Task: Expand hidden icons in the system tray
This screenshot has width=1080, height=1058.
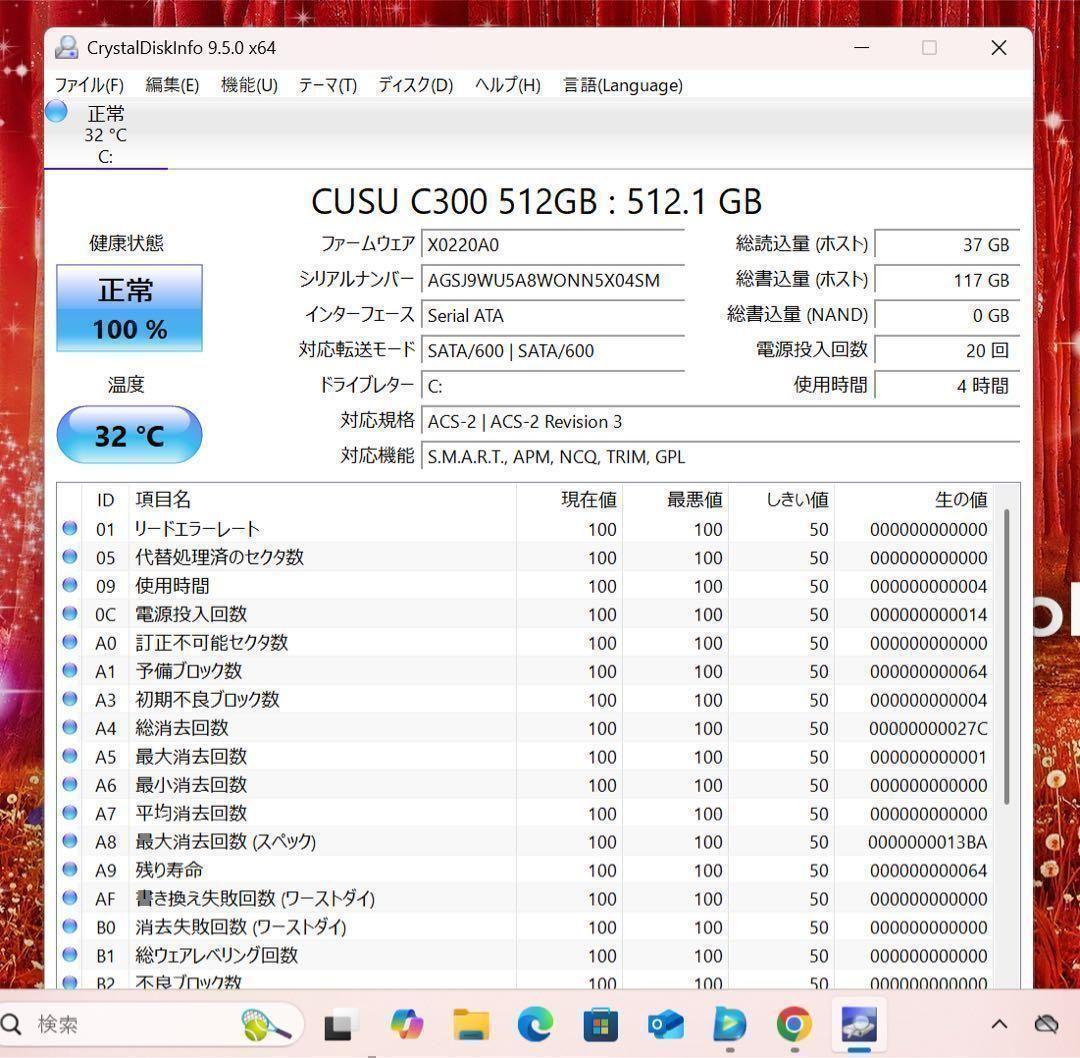Action: pyautogui.click(x=998, y=1024)
